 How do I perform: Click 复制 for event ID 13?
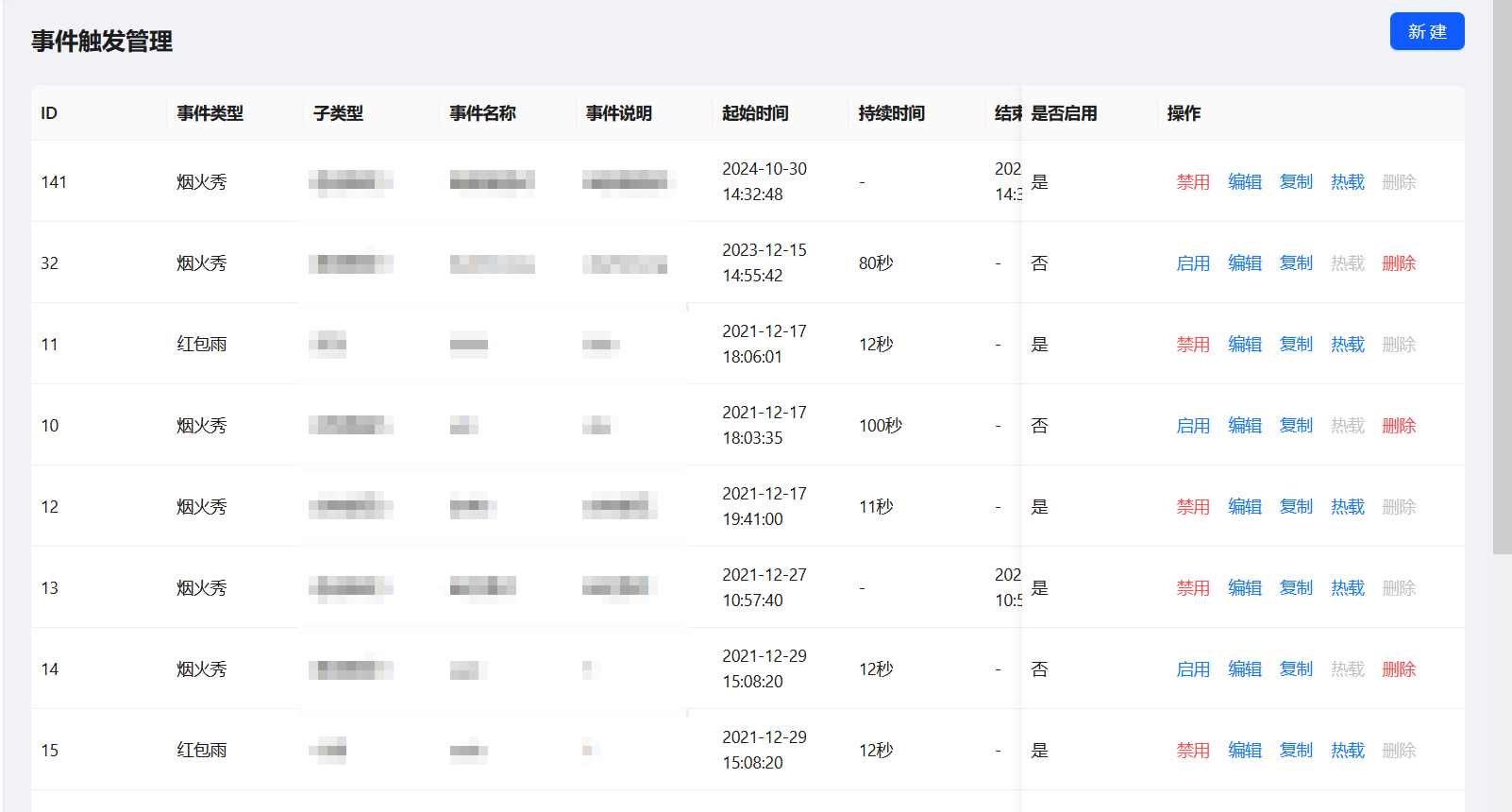click(x=1296, y=588)
